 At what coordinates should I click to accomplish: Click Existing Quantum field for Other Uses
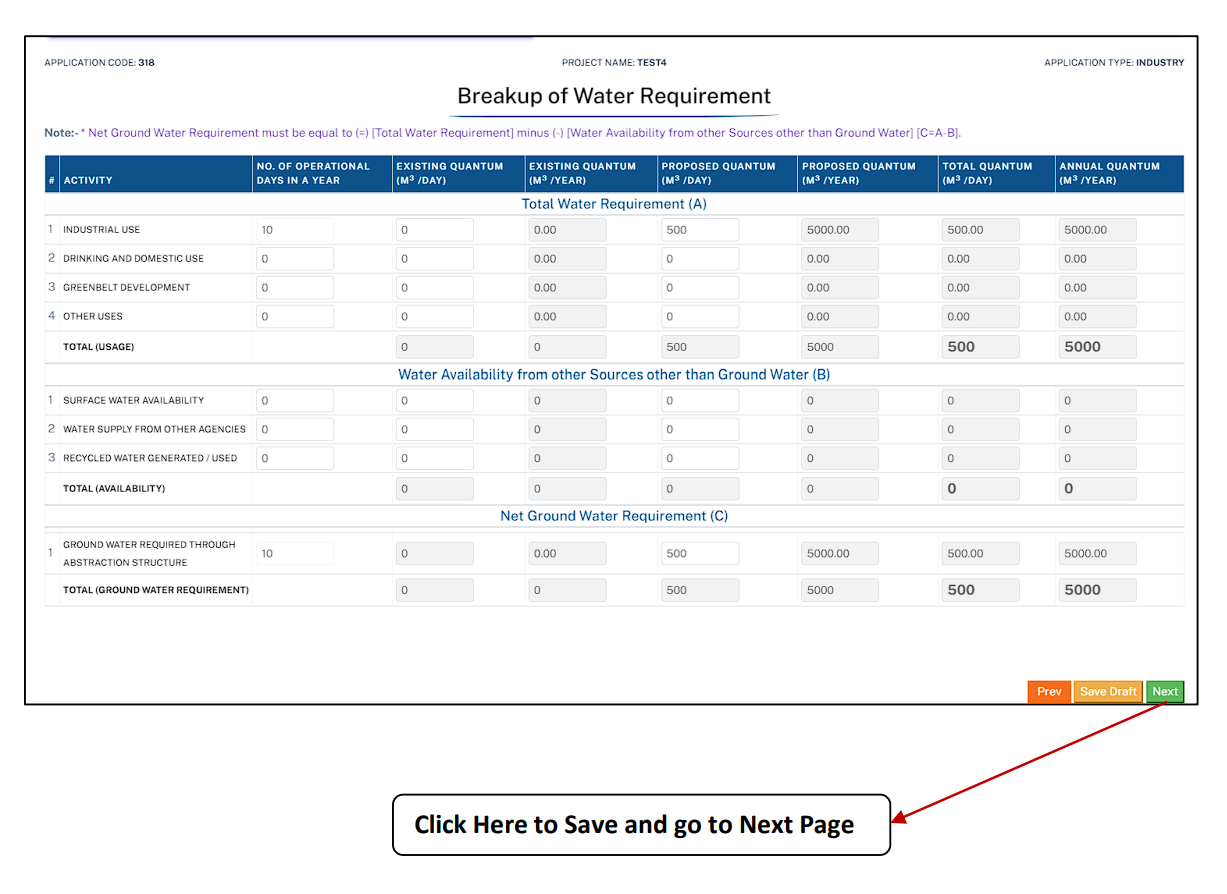[x=434, y=316]
